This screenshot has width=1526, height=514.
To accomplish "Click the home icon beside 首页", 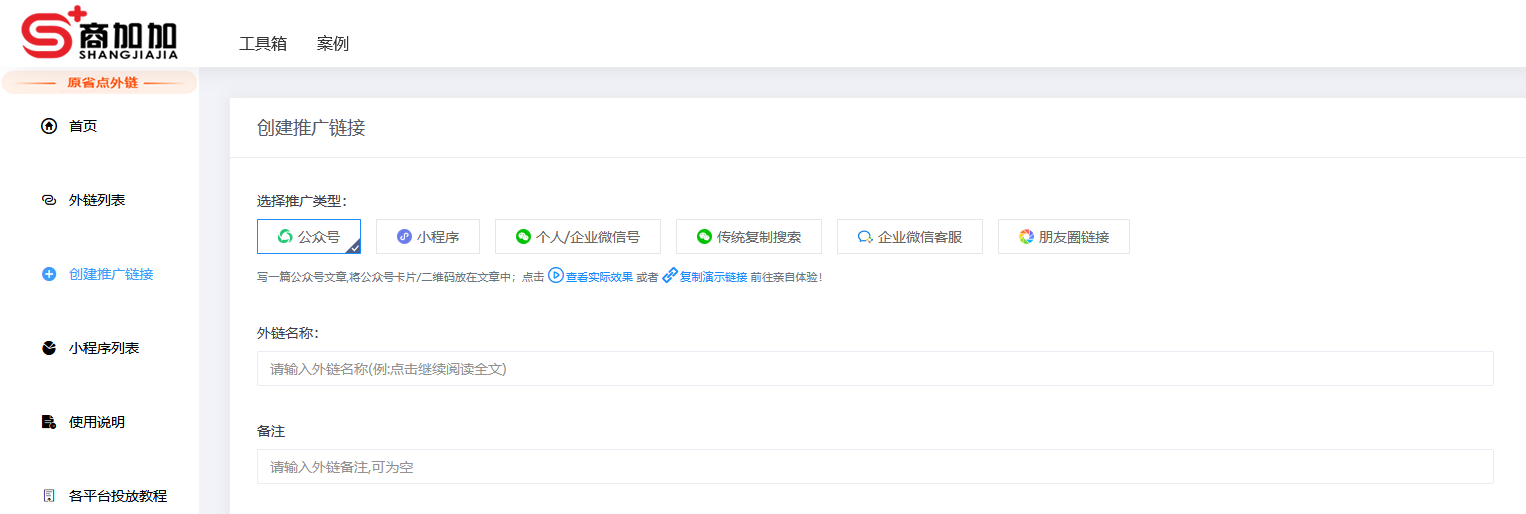I will (49, 126).
